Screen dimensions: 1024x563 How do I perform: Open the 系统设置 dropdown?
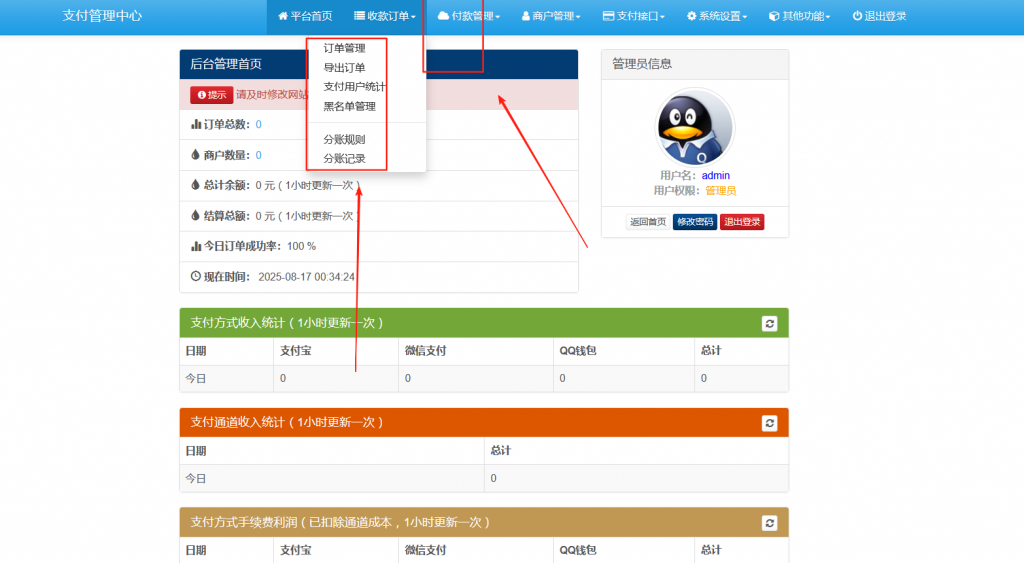(x=717, y=17)
